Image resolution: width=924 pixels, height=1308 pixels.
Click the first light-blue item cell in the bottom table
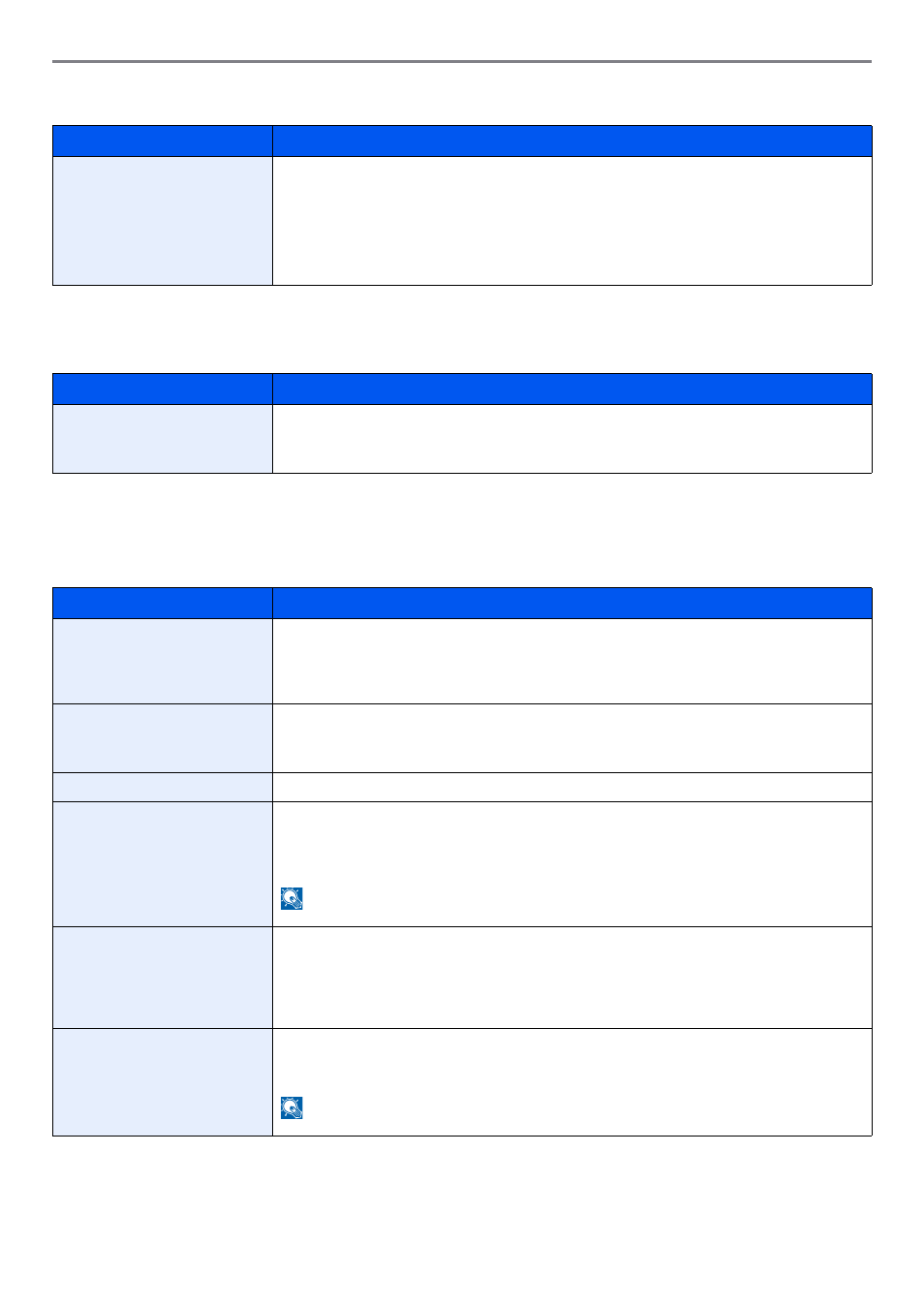tap(163, 662)
